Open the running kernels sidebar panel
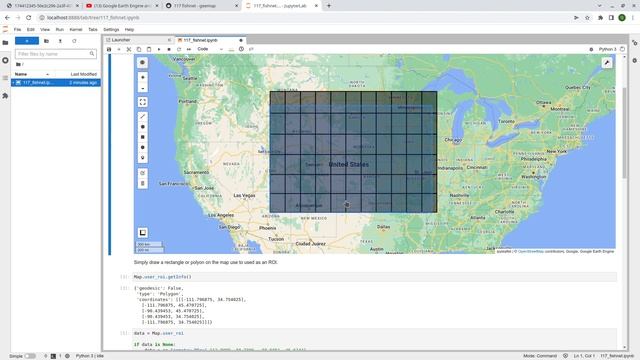The height and width of the screenshot is (360, 640). pos(5,60)
